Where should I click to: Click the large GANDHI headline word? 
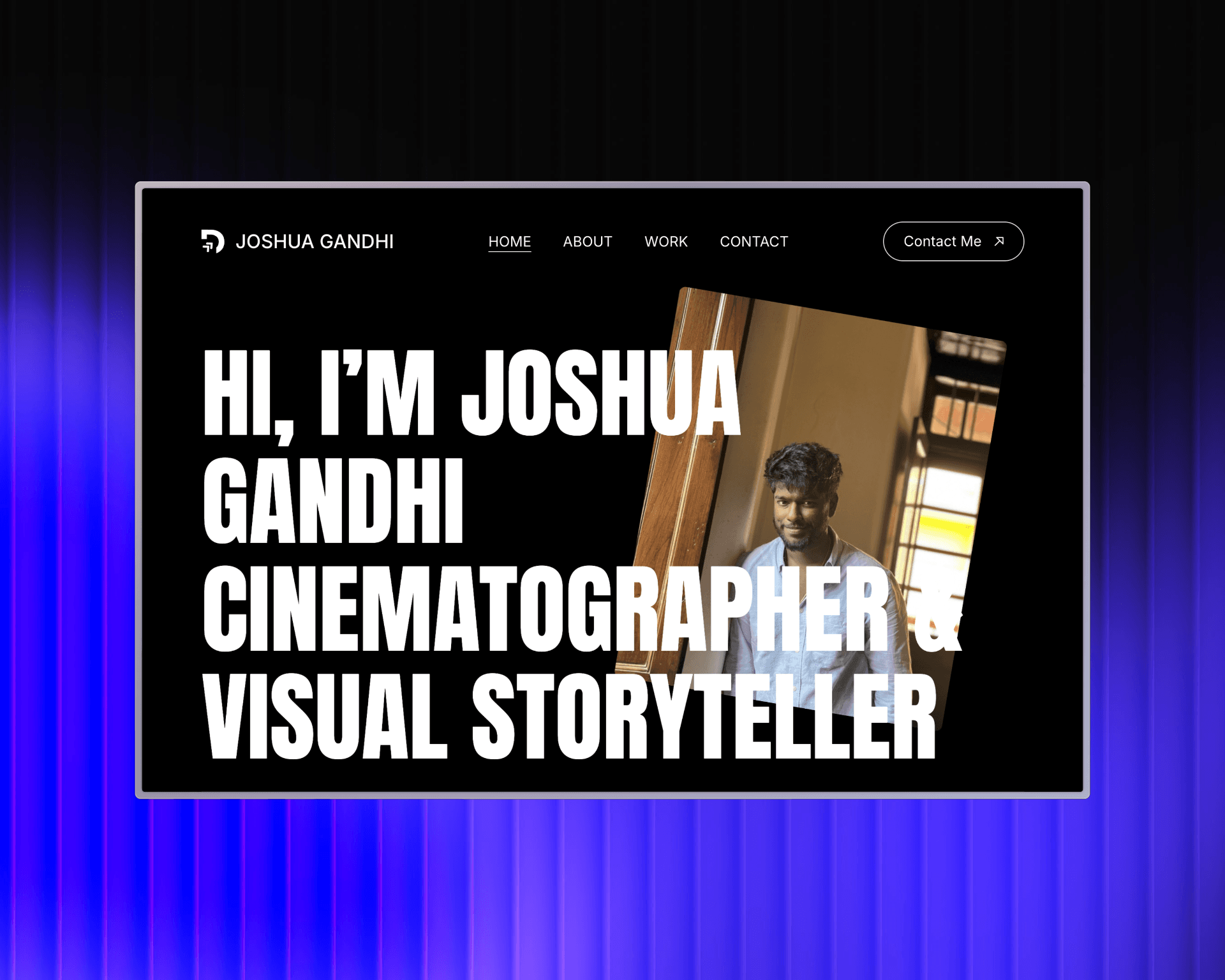click(332, 500)
